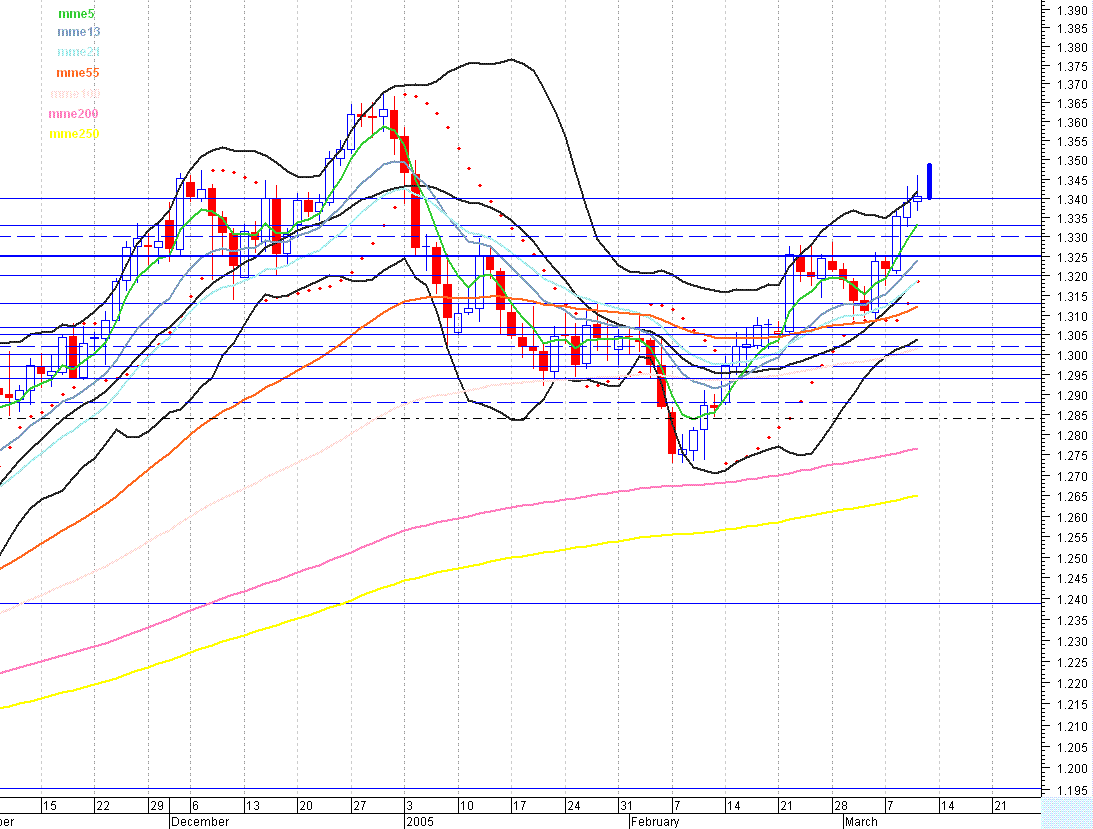
Task: Select the yellow mme250 legend label
Action: [73, 134]
